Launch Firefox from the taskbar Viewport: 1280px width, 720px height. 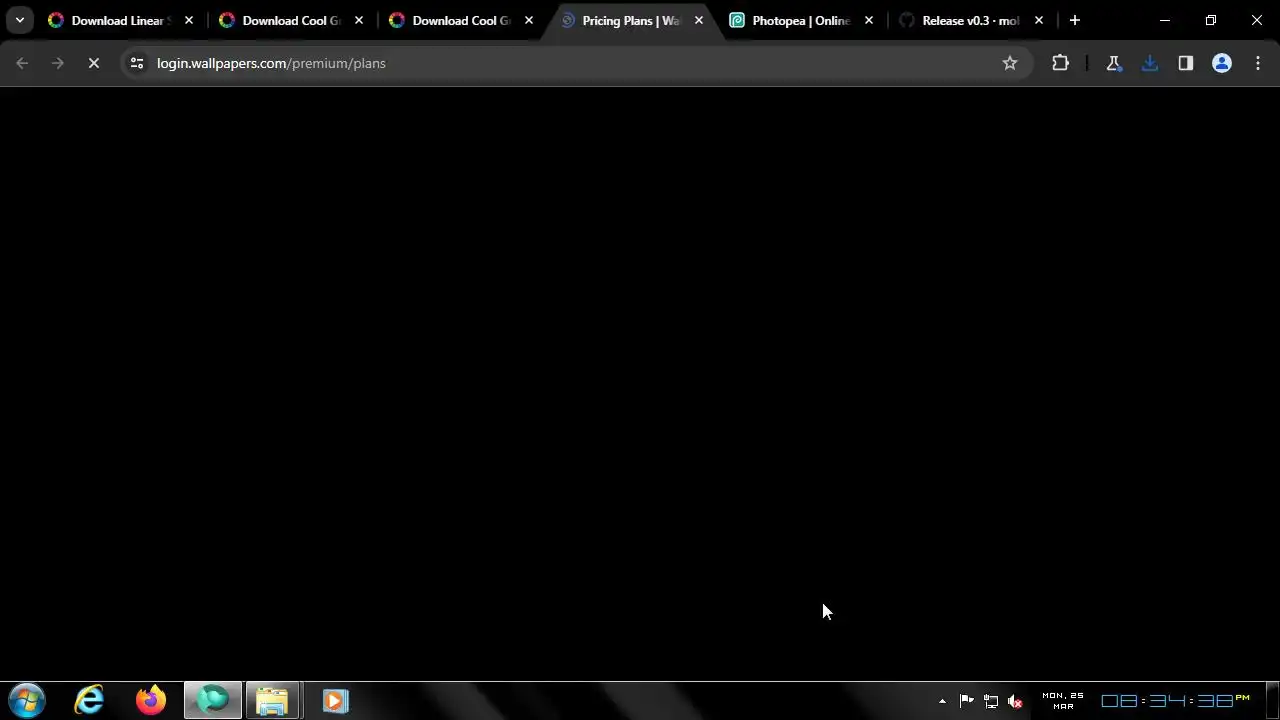(151, 700)
